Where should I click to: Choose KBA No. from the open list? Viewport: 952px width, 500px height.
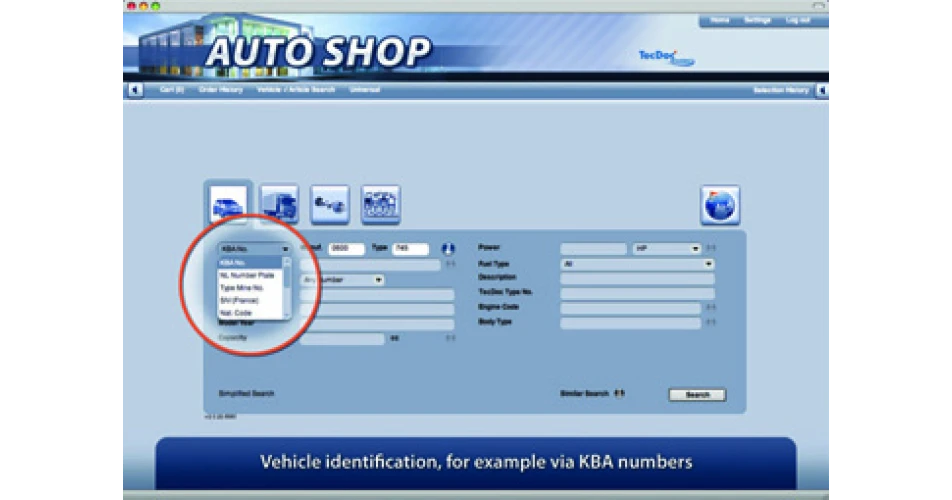click(250, 263)
